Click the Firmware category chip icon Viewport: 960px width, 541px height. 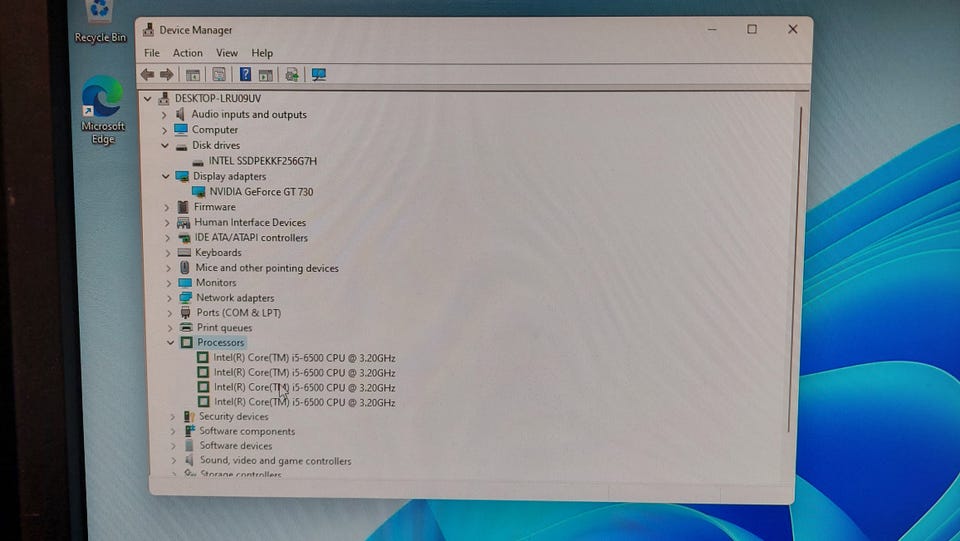coord(182,207)
